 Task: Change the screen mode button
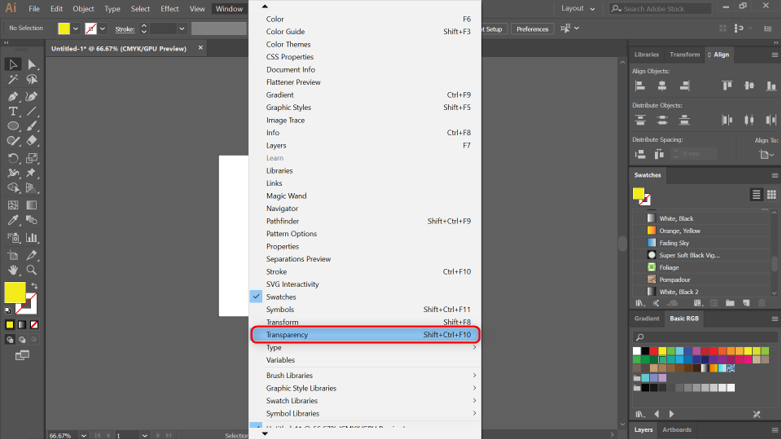pyautogui.click(x=22, y=355)
